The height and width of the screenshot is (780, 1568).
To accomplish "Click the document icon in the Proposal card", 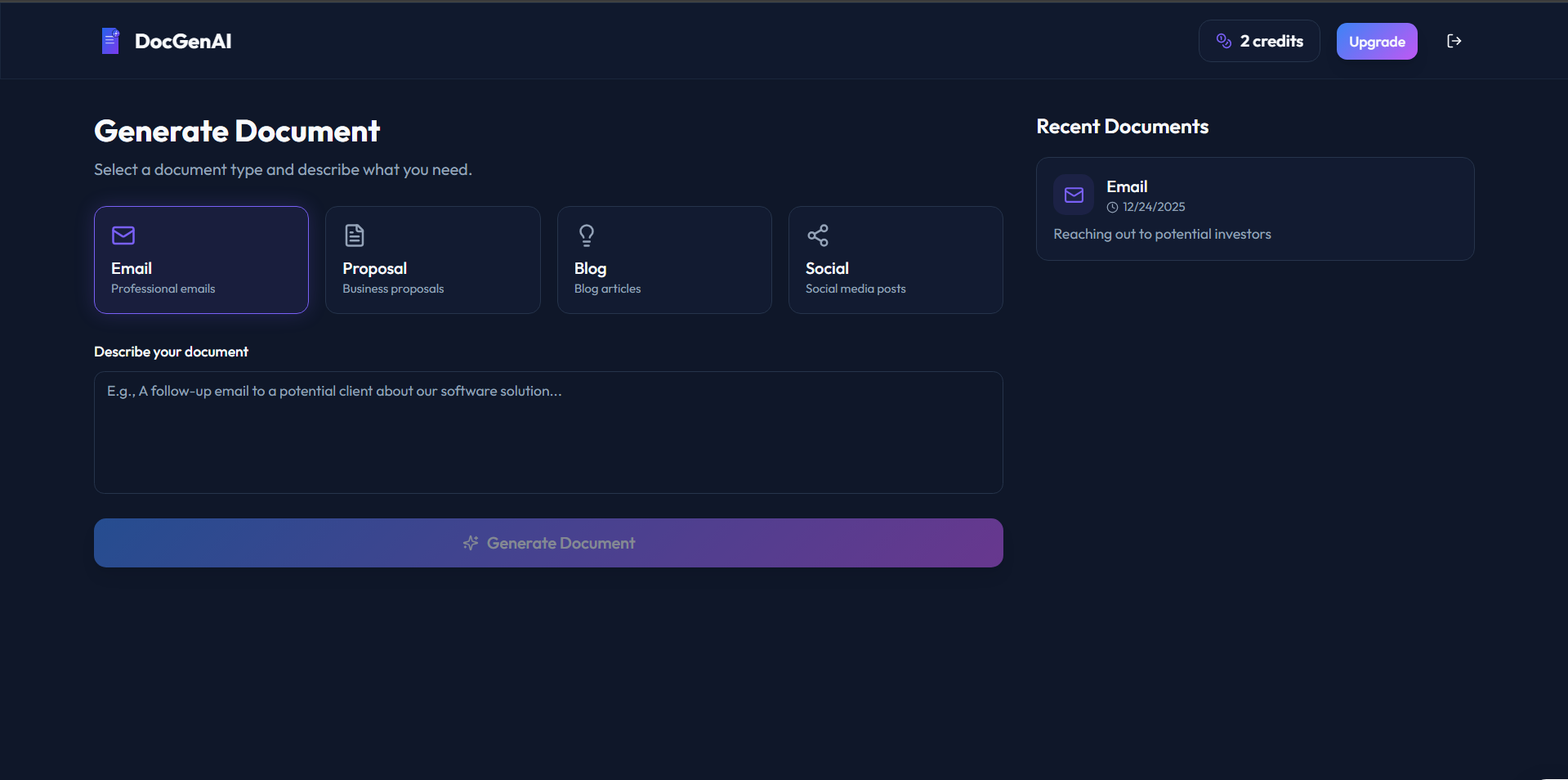I will coord(355,235).
